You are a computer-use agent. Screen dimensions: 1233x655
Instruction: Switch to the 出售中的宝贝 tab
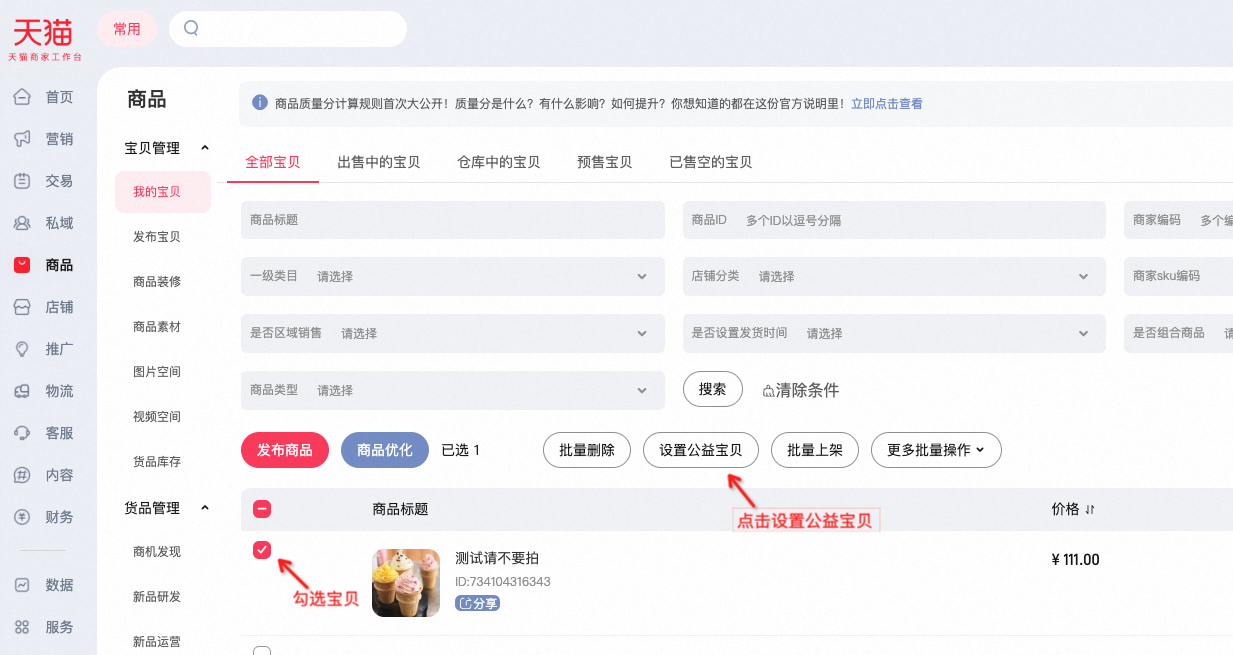(379, 162)
